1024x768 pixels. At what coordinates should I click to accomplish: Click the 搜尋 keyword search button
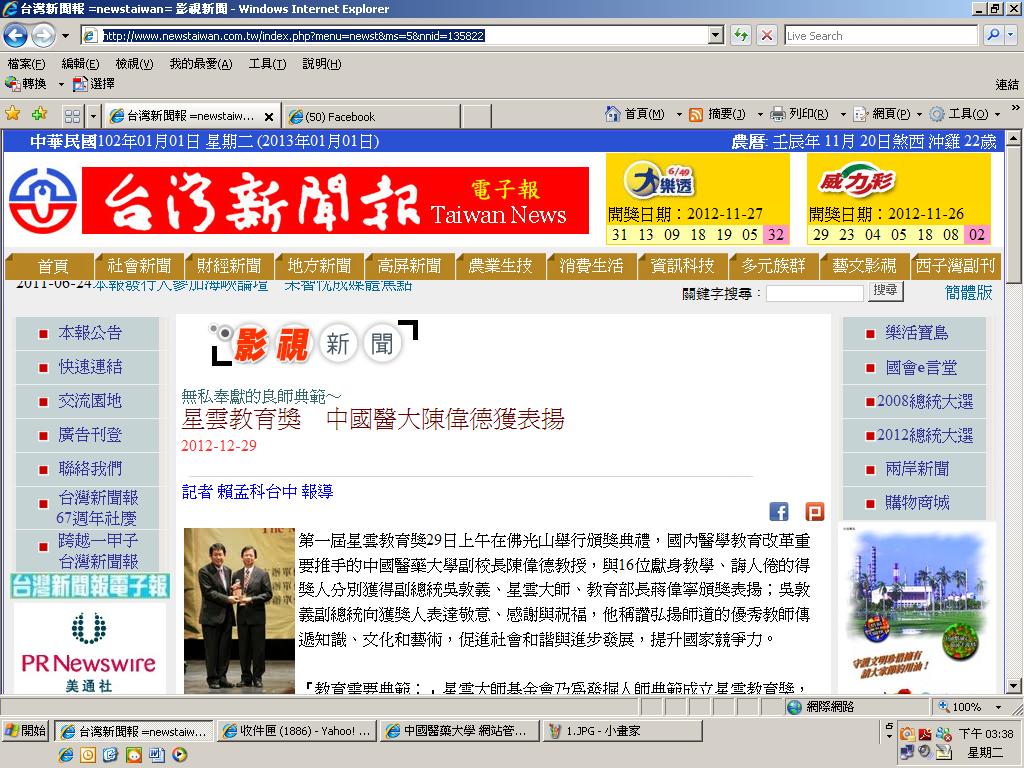click(886, 291)
